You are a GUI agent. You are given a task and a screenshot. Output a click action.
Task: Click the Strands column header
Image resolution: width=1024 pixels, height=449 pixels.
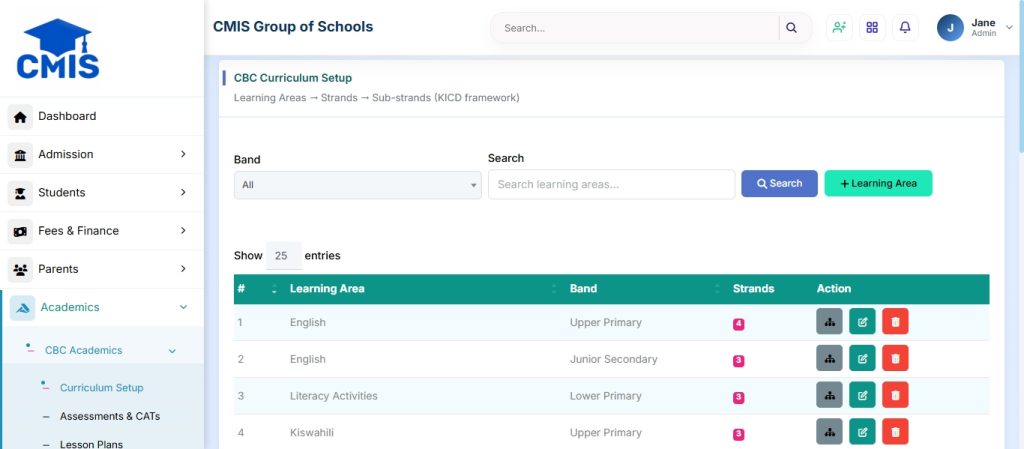coord(753,288)
